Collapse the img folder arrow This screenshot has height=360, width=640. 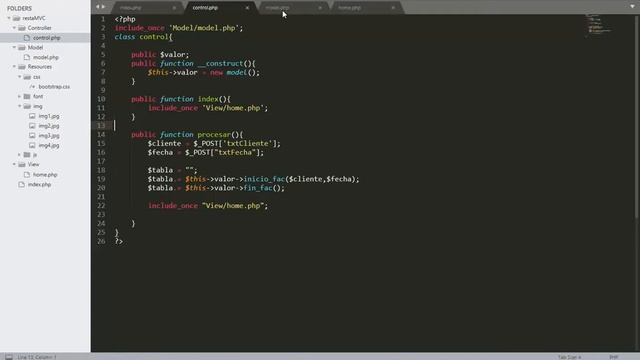[20, 106]
